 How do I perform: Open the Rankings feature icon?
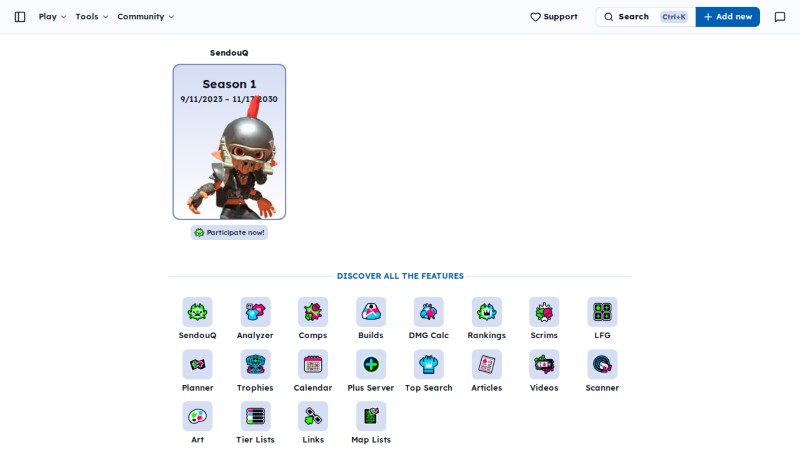coord(487,312)
